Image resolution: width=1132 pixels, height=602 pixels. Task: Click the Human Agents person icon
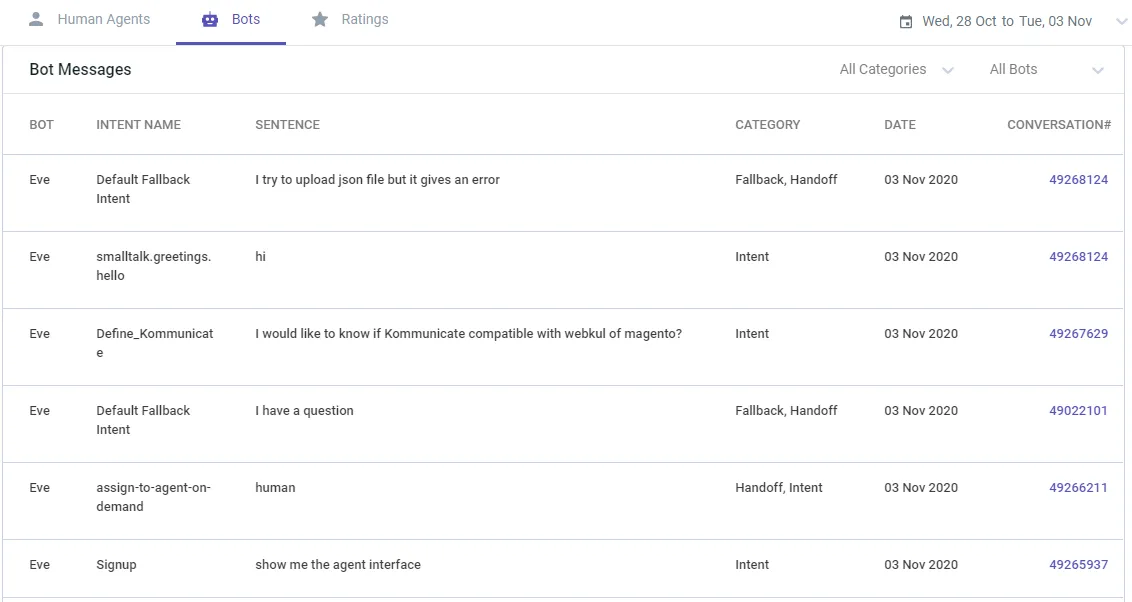click(x=37, y=20)
